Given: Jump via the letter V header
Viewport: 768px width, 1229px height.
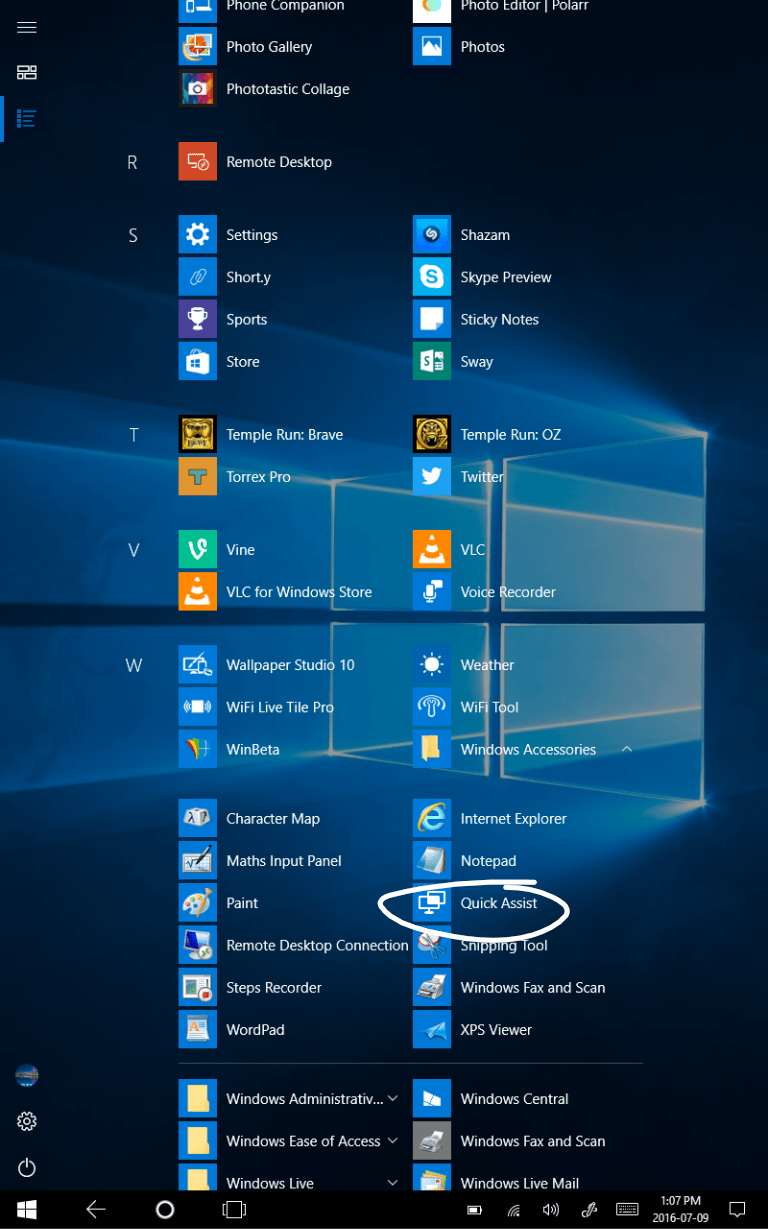Looking at the screenshot, I should tap(133, 550).
